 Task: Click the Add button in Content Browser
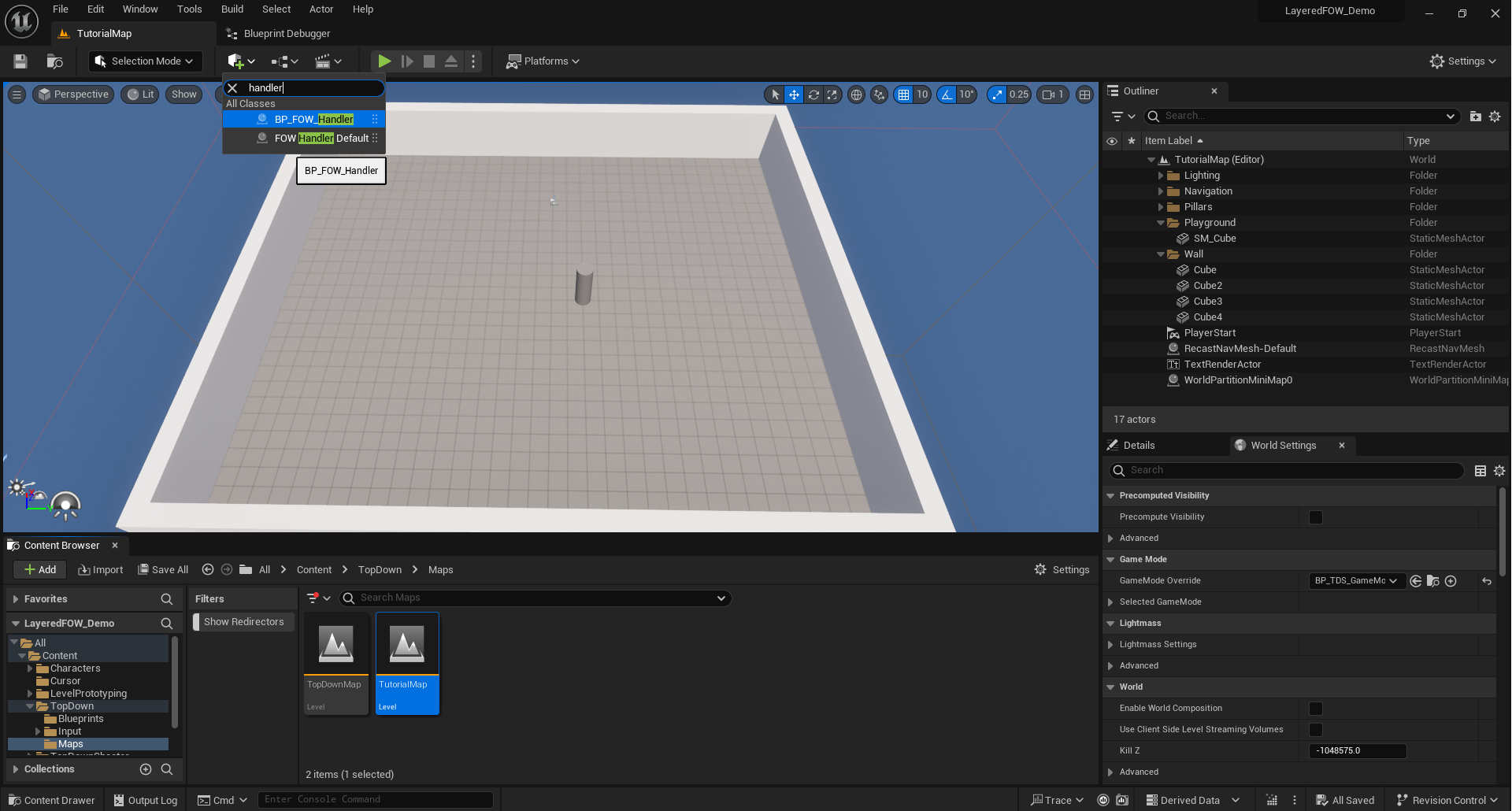[x=40, y=570]
